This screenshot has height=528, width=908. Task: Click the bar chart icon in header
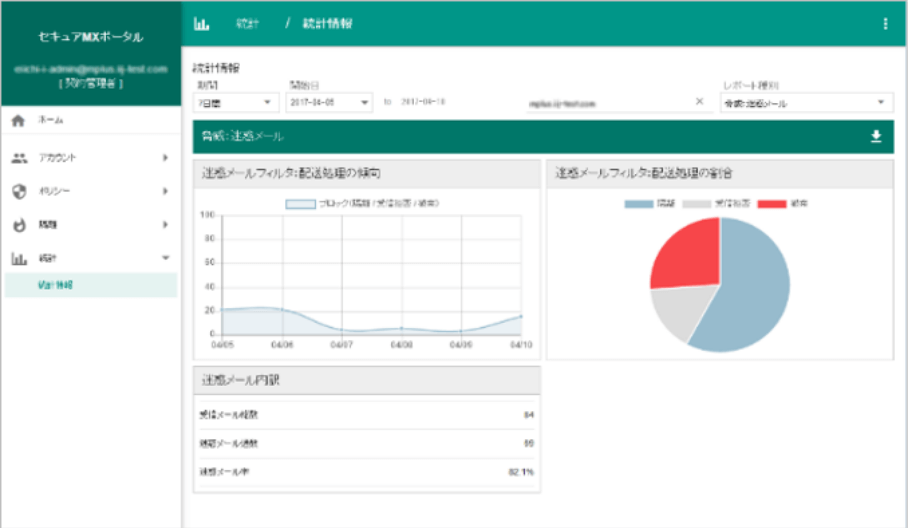[201, 23]
